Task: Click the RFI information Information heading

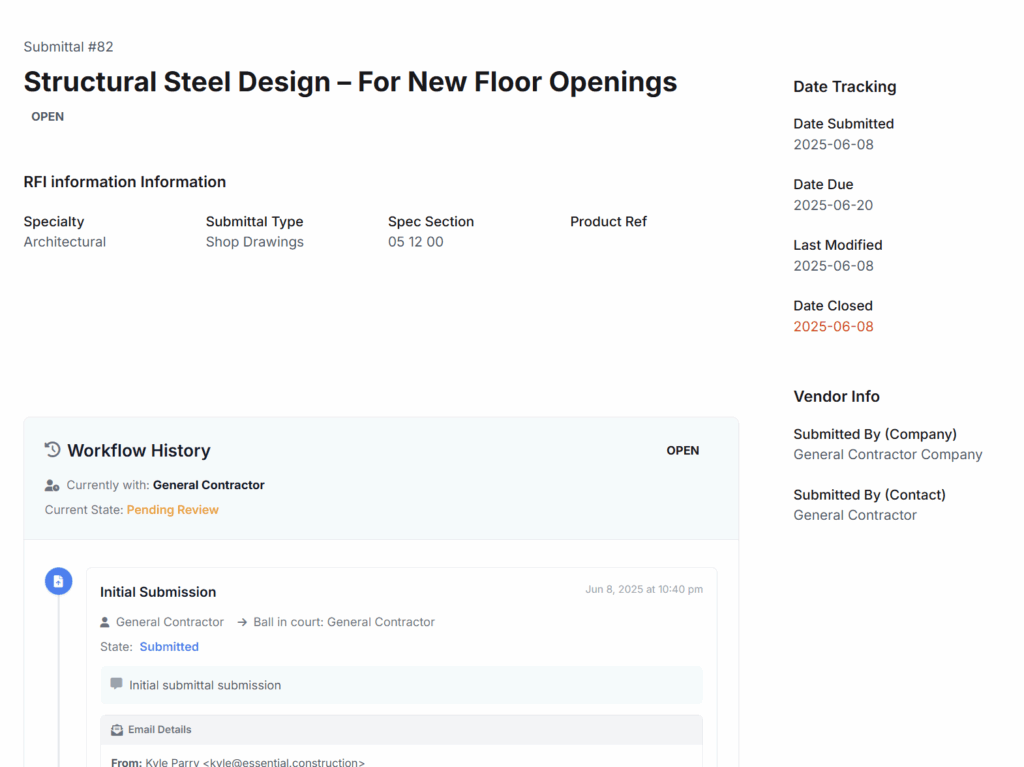Action: [125, 182]
